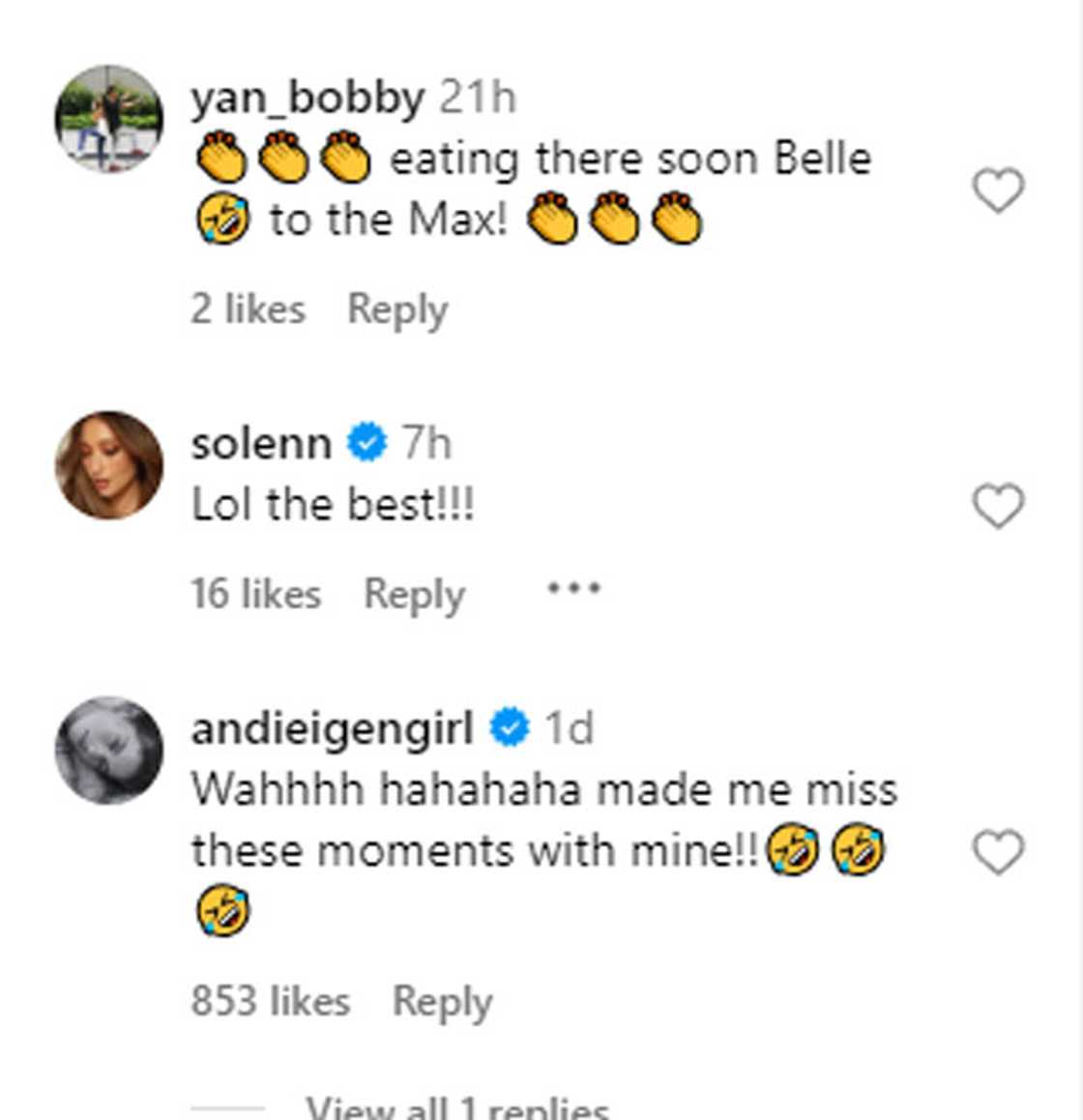Go to yan_bobby's username link
This screenshot has height=1120, width=1083.
[x=307, y=98]
